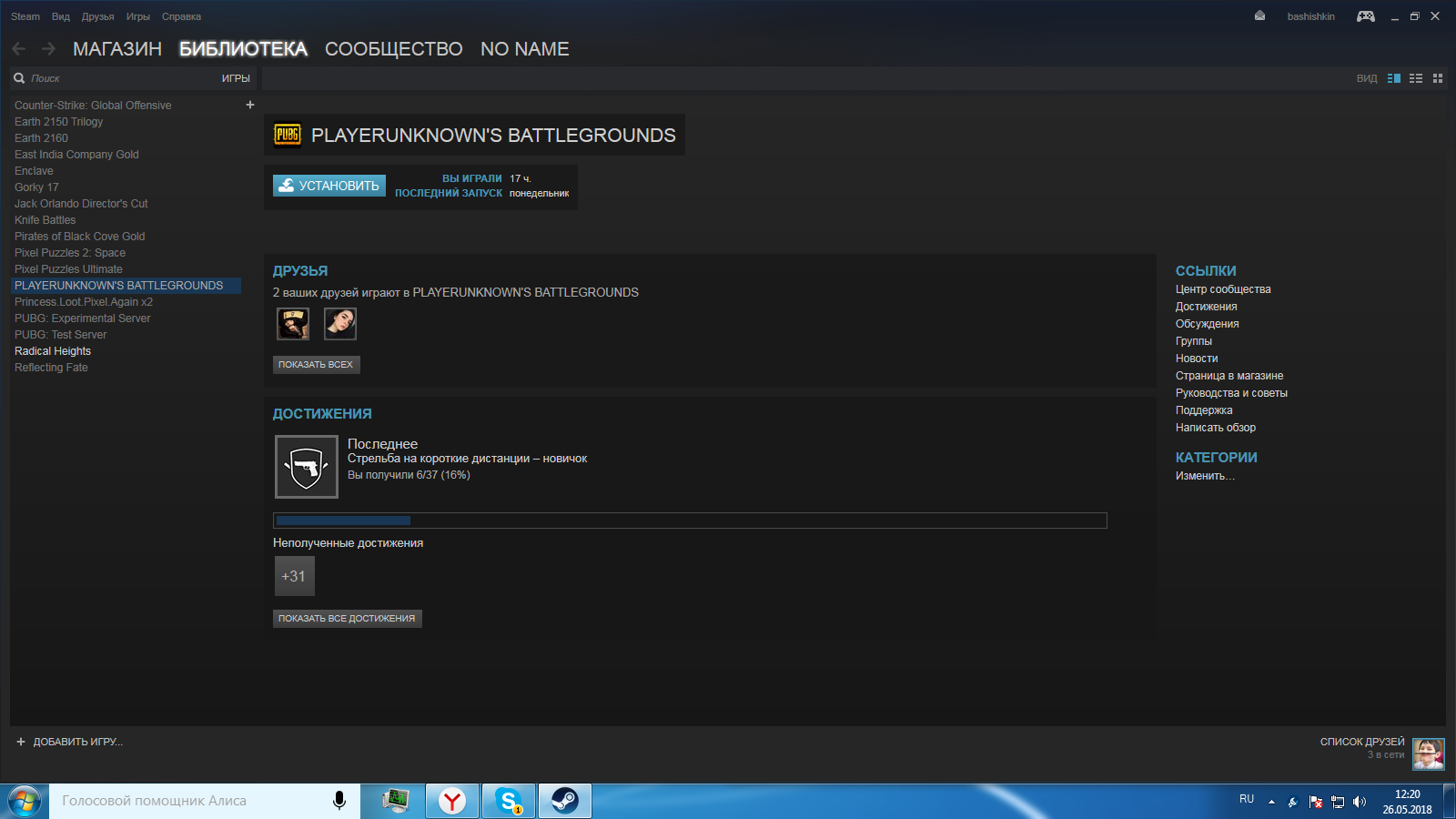Click the back navigation arrow
Screen dimensions: 1456x819
point(18,49)
